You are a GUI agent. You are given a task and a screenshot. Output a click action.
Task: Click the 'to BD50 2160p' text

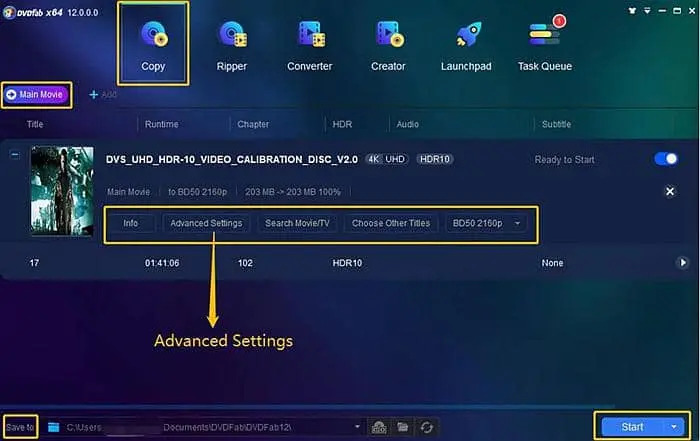(197, 192)
